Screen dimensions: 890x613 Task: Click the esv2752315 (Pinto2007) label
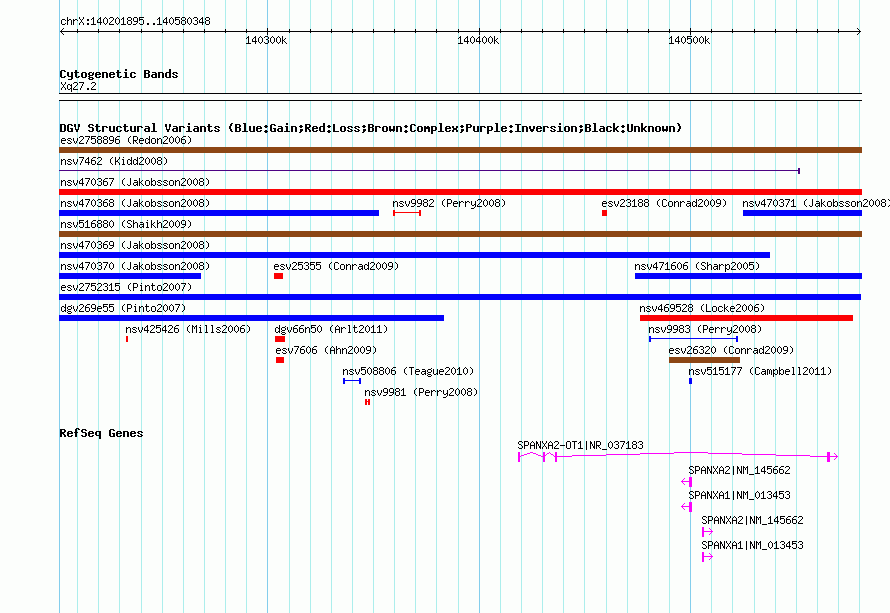click(126, 287)
